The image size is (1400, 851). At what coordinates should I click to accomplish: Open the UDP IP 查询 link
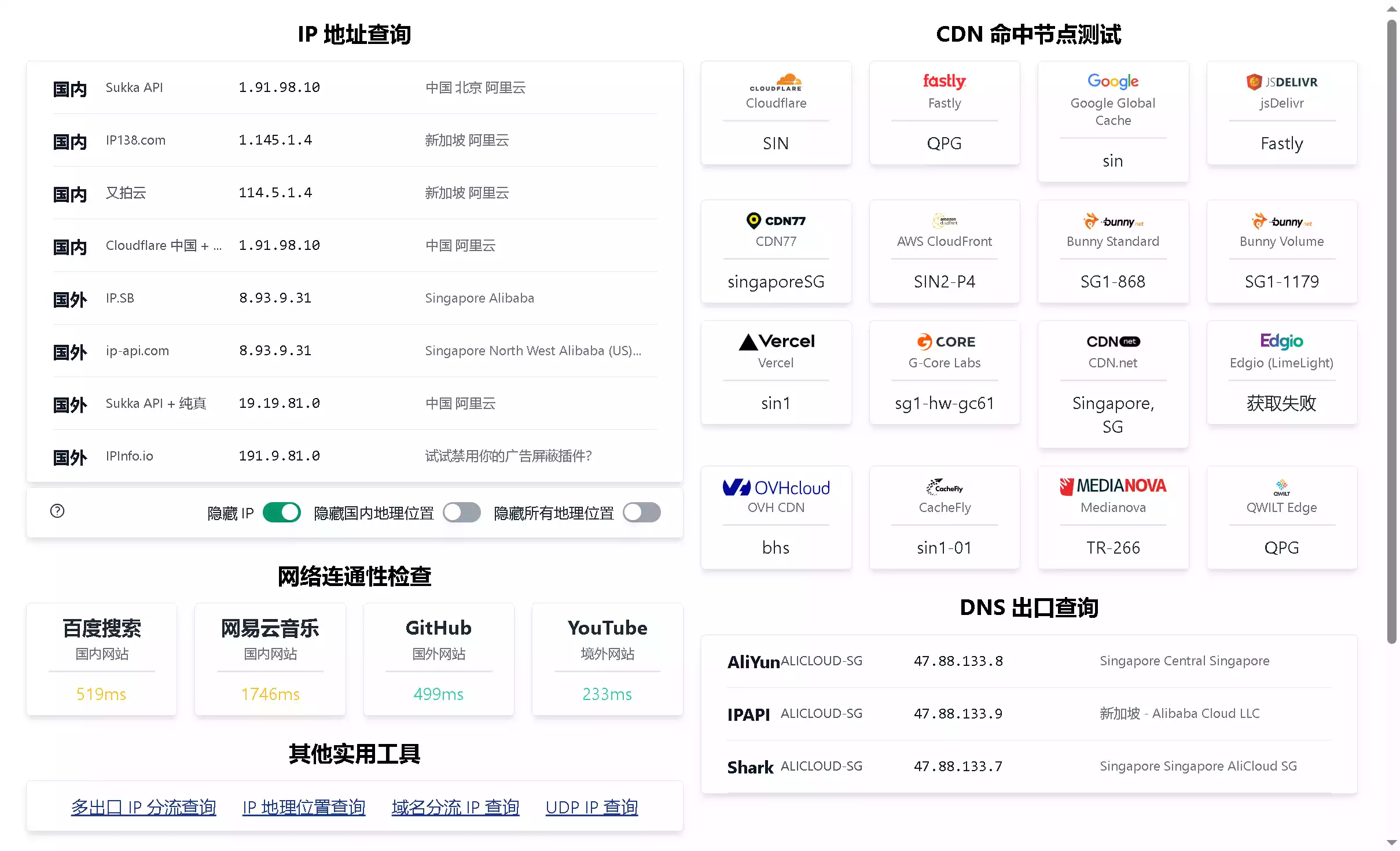click(x=591, y=807)
